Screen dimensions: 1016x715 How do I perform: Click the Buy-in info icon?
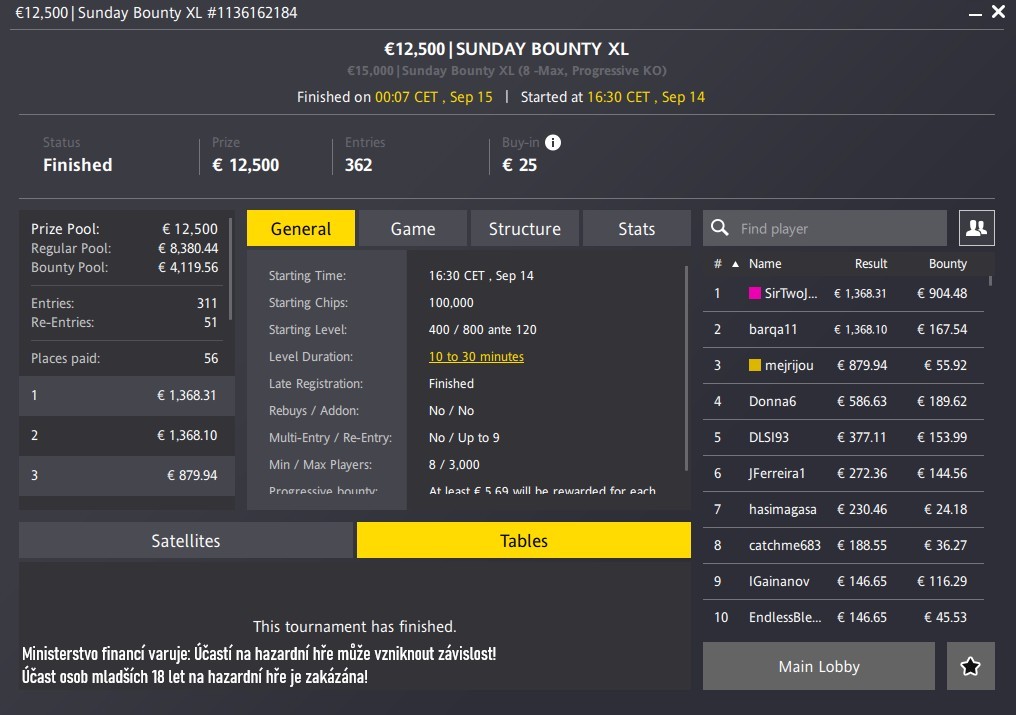[553, 143]
